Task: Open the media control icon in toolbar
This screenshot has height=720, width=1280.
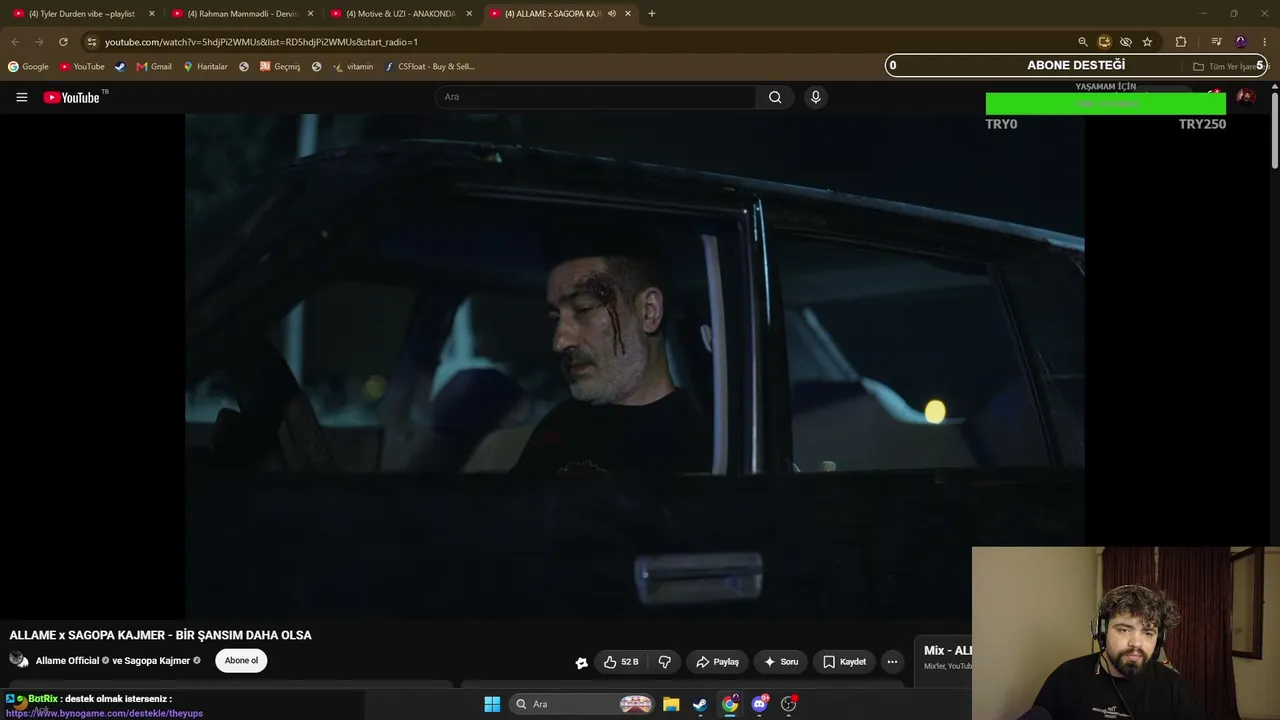Action: coord(1216,42)
